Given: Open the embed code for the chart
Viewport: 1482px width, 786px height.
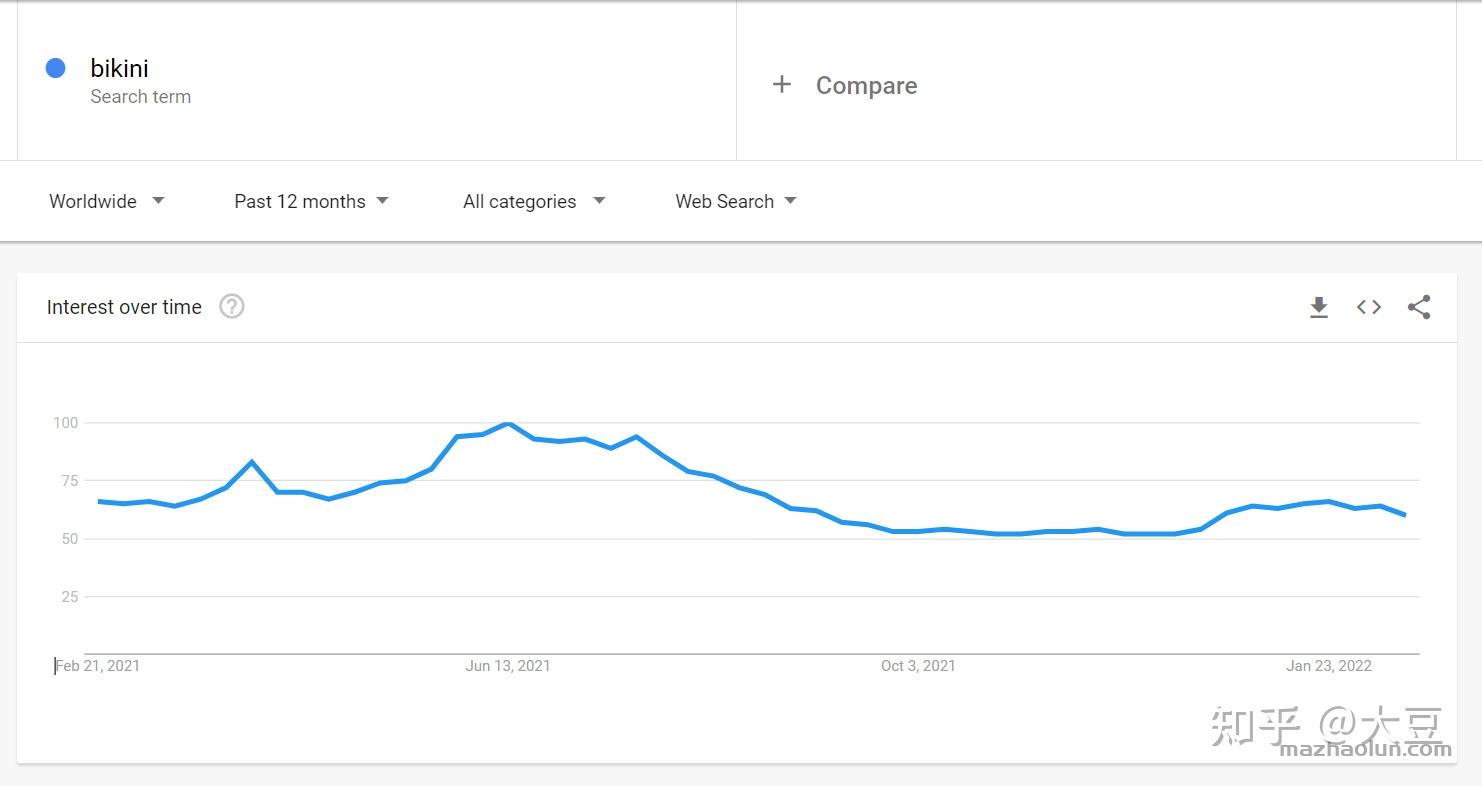Looking at the screenshot, I should 1368,307.
